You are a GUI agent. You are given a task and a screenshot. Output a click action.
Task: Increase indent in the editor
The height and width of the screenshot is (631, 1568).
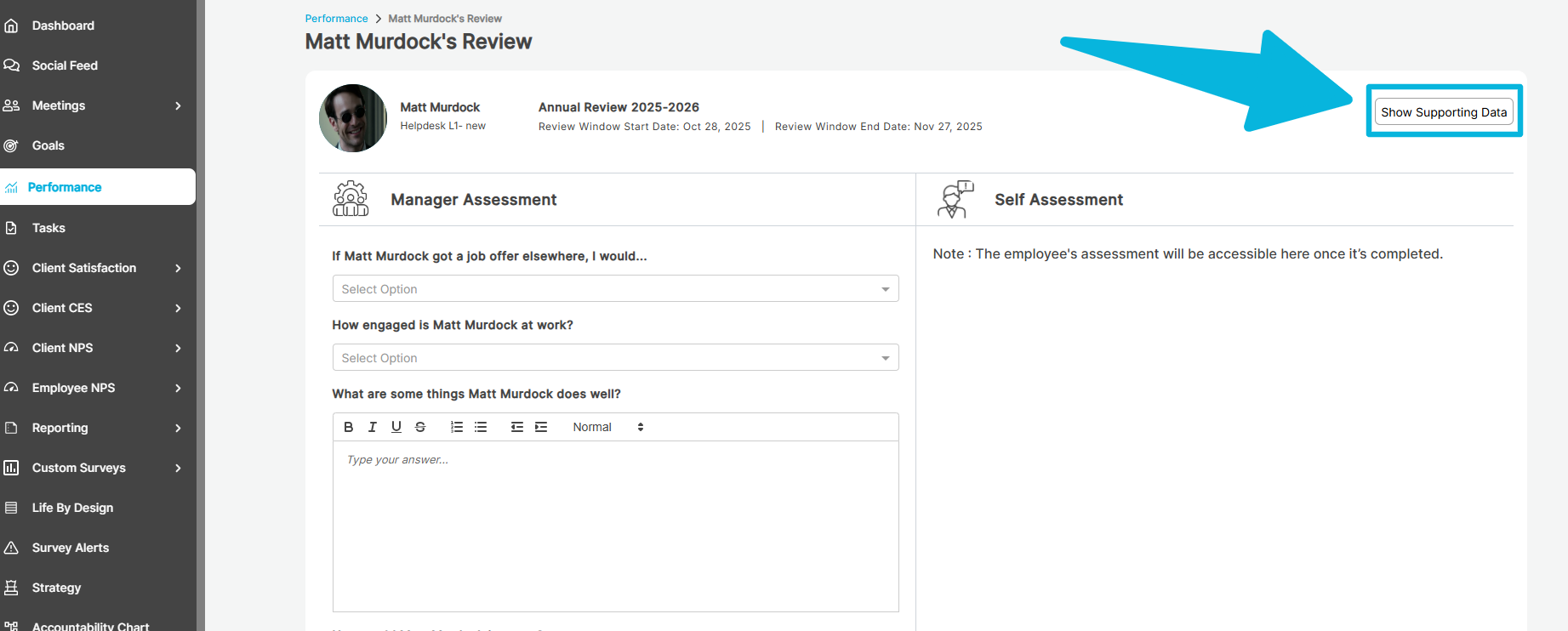pos(540,427)
